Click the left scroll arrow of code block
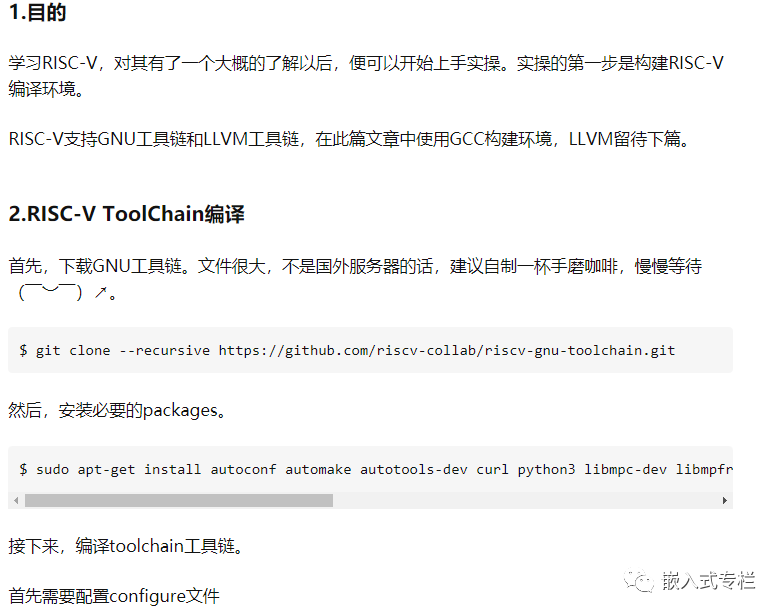The height and width of the screenshot is (615, 781). click(16, 500)
